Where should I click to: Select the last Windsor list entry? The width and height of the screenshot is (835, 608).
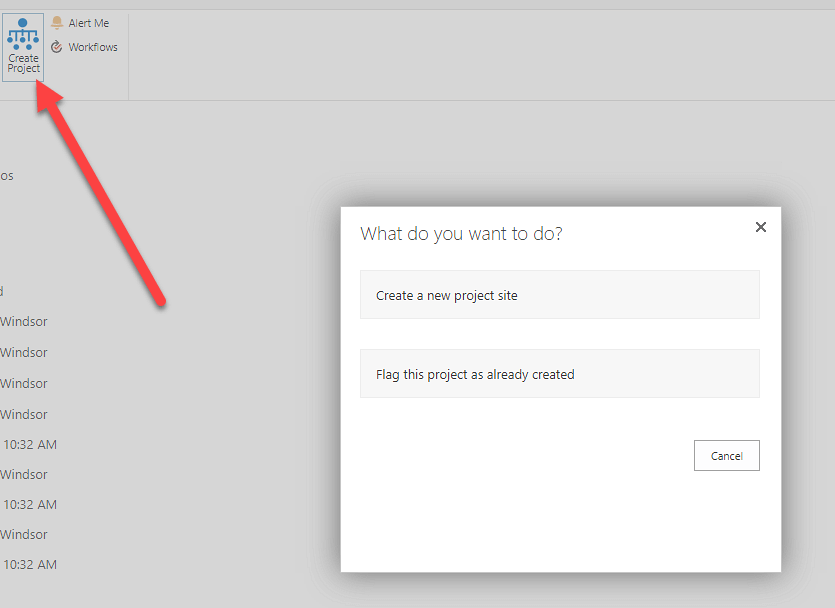pyautogui.click(x=24, y=535)
